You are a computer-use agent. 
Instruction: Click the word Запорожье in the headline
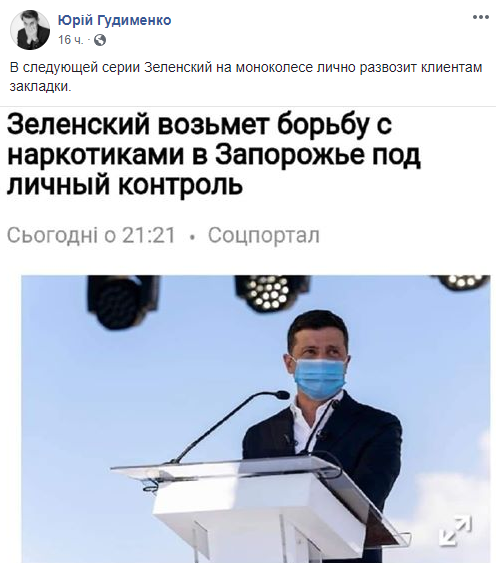pyautogui.click(x=289, y=155)
